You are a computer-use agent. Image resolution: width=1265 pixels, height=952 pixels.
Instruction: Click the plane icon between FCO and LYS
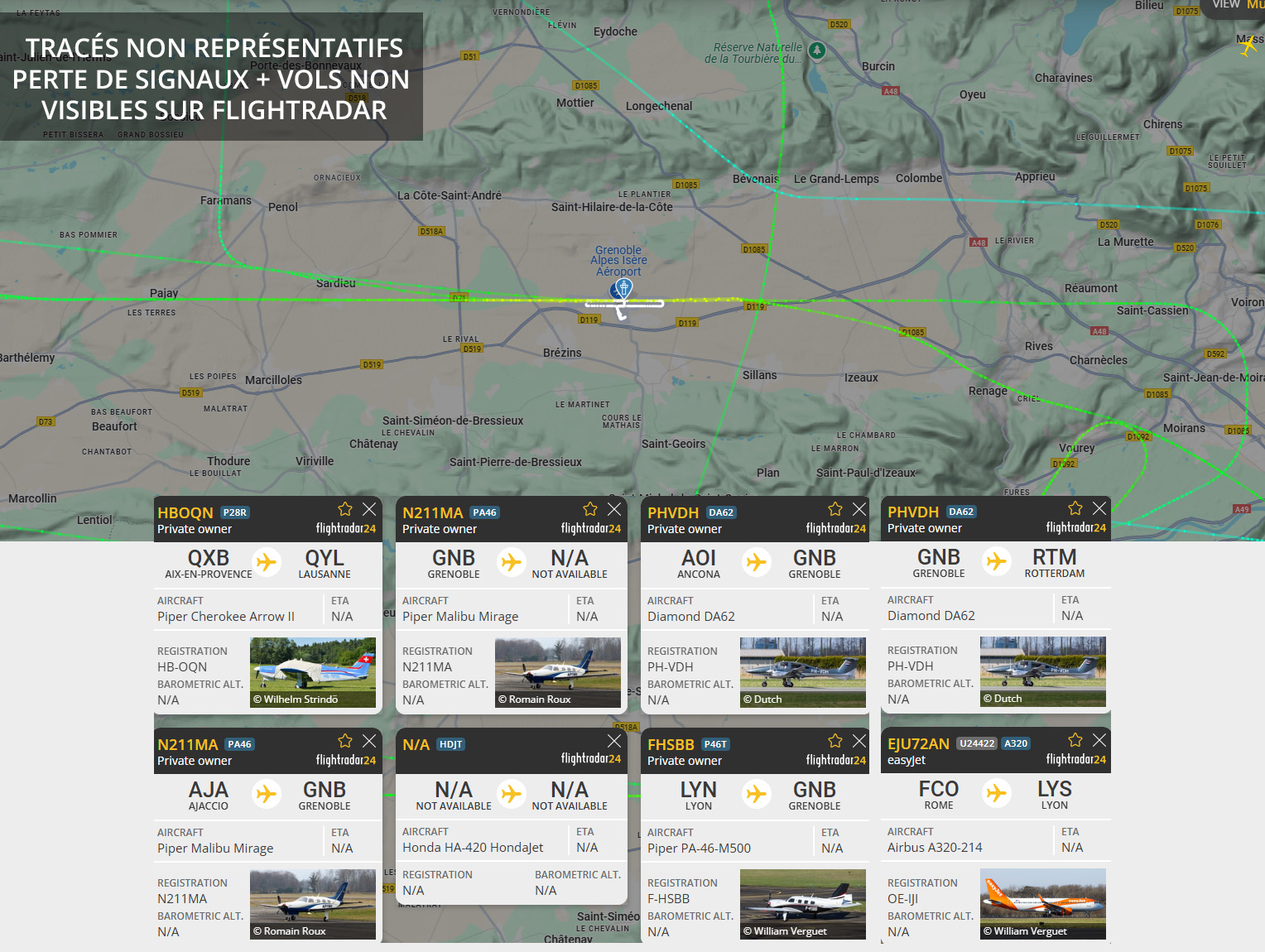click(996, 793)
